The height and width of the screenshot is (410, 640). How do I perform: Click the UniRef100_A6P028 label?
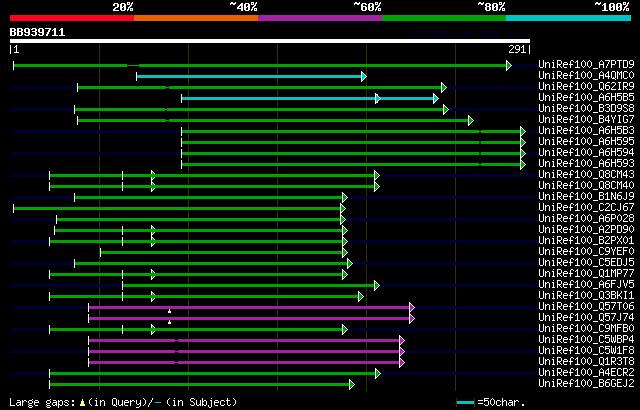586,219
